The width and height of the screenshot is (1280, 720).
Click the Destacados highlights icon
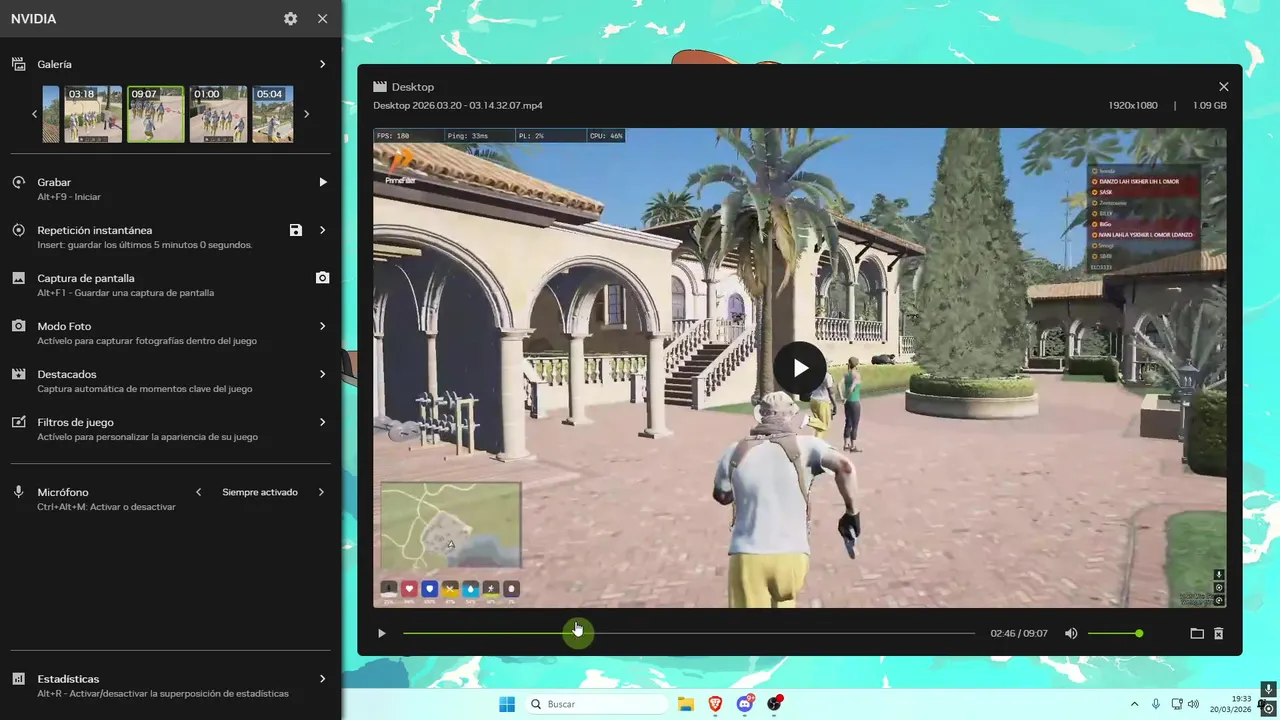pos(18,374)
